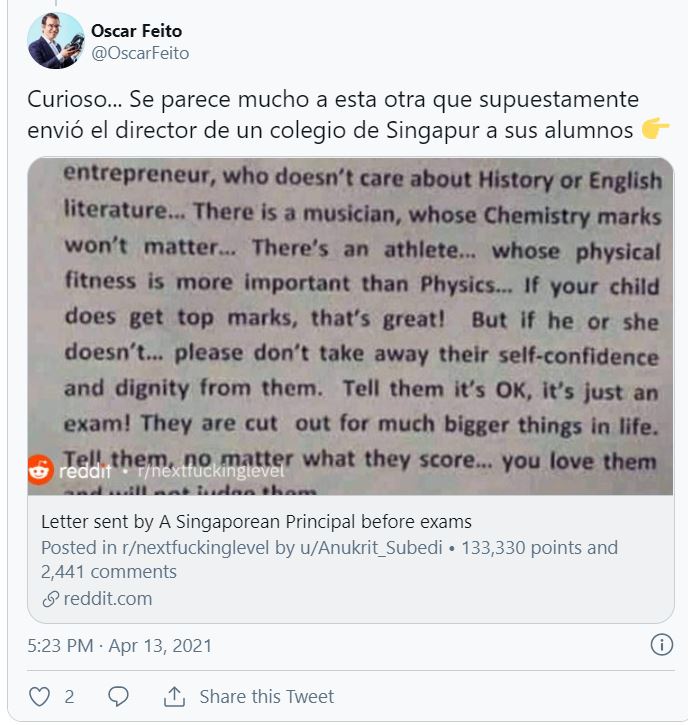This screenshot has width=688, height=725.
Task: Click the chain link icon beside reddit.com
Action: (50, 599)
